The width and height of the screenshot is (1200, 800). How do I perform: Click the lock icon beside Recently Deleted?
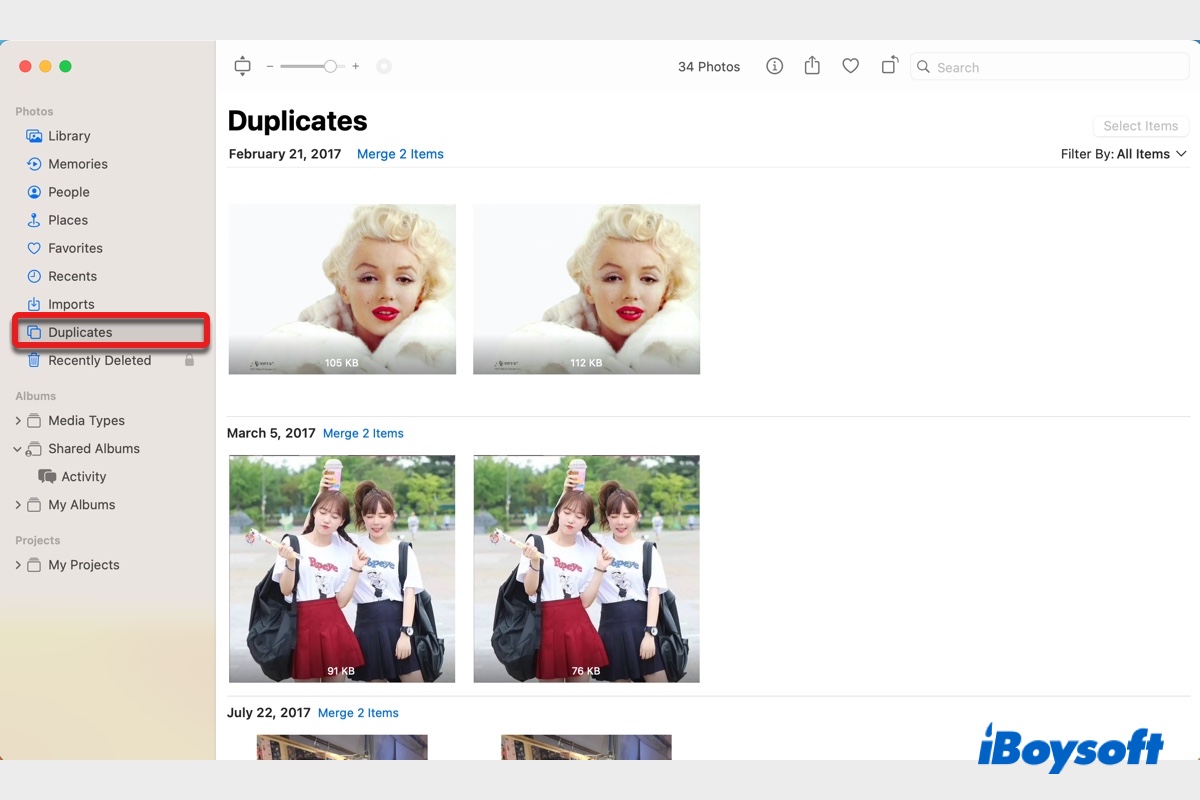pyautogui.click(x=189, y=360)
